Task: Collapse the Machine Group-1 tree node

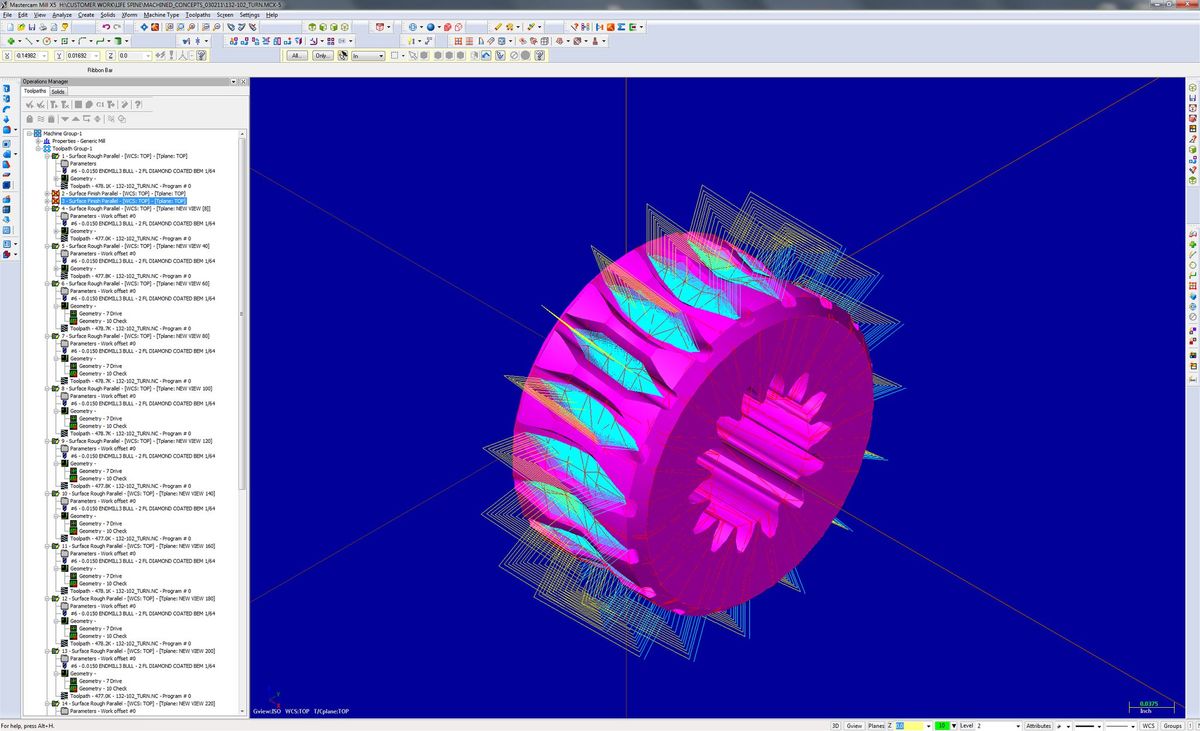Action: point(29,133)
